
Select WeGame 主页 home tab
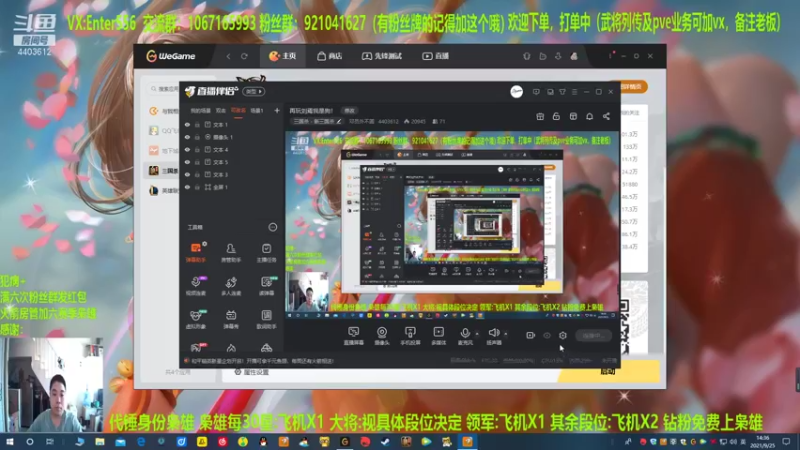pos(283,56)
